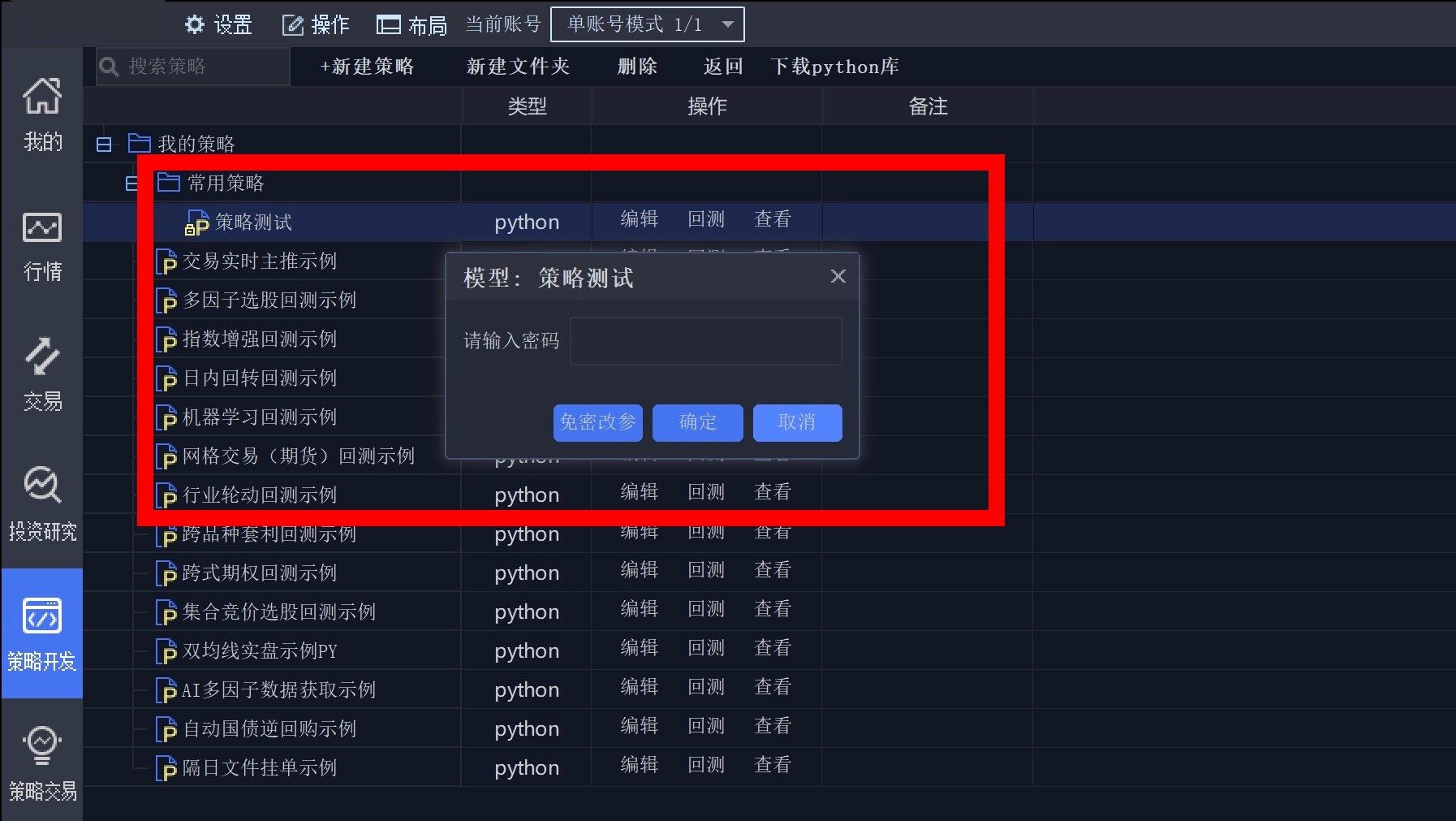1456x821 pixels.
Task: Confirm with the 确定 button
Action: pos(697,422)
